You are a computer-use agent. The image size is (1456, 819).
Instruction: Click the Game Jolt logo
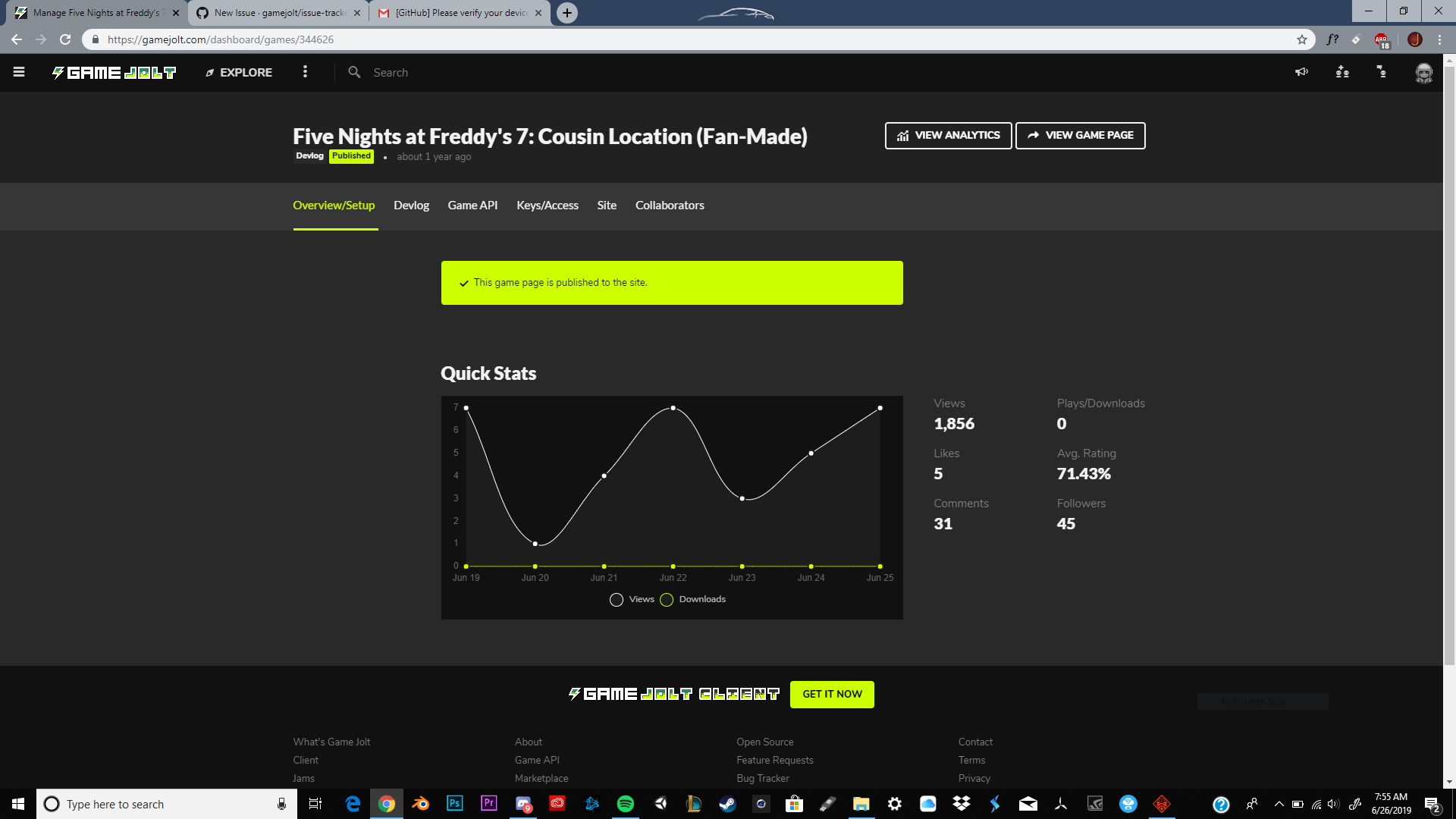coord(114,72)
